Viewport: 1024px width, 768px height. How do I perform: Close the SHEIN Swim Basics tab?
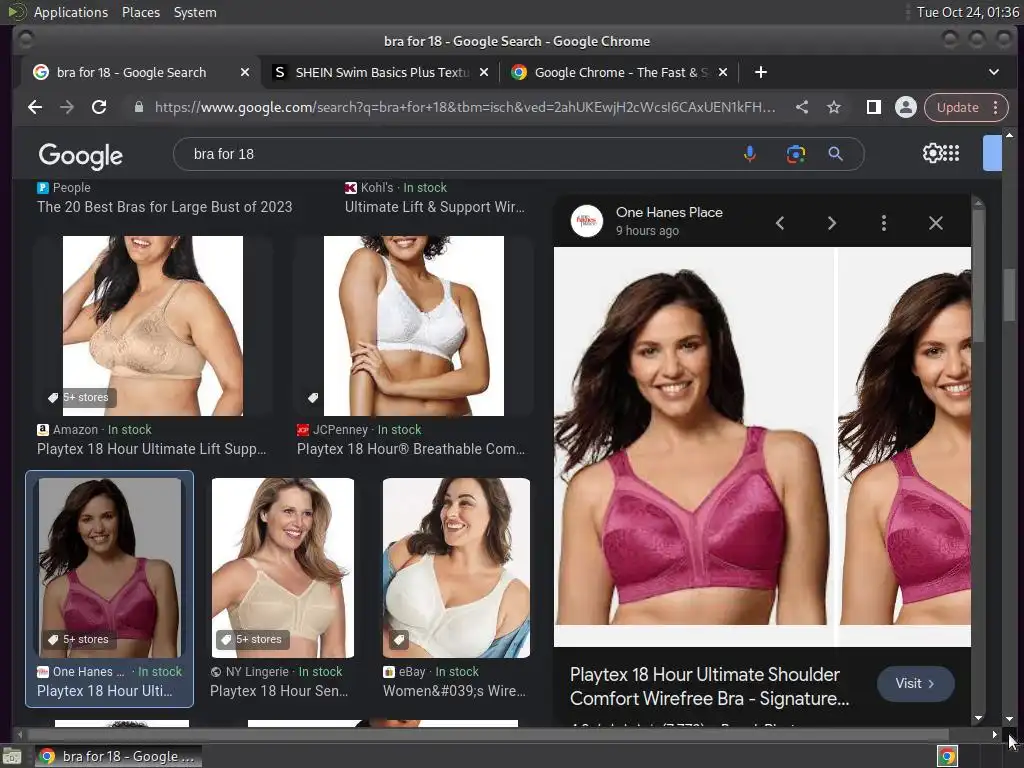tap(484, 72)
